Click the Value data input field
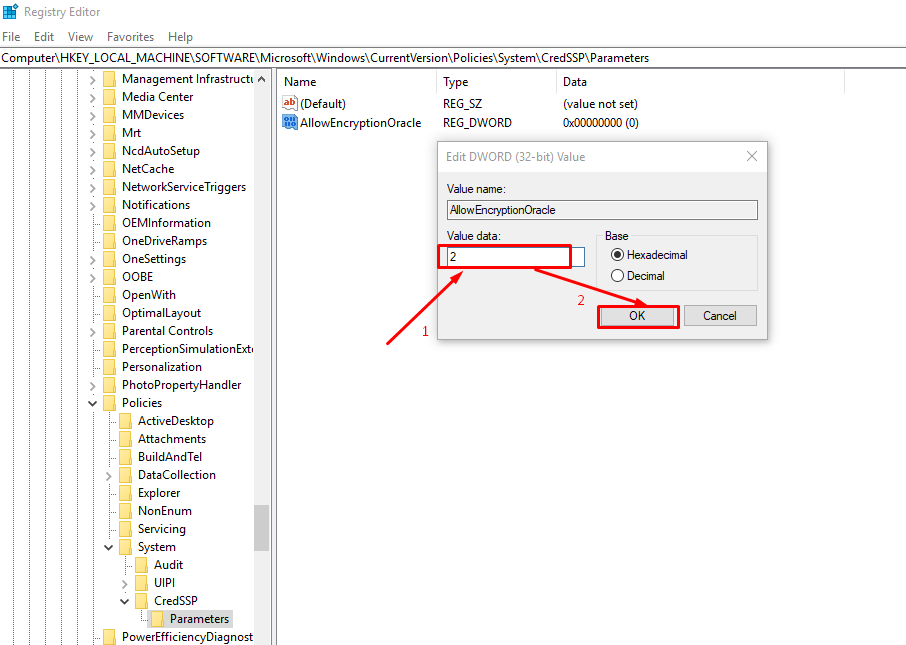 click(510, 257)
